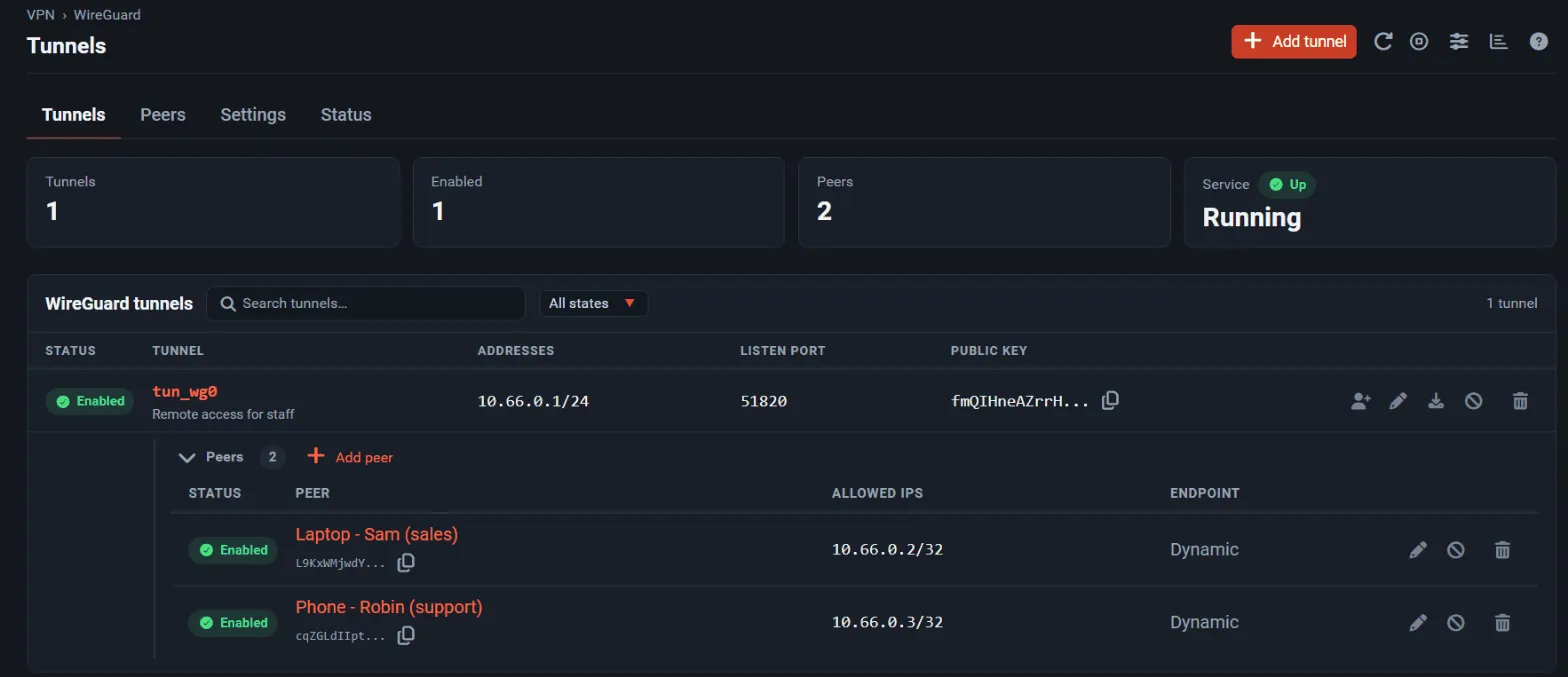Click the Running service status text
Viewport: 1568px width, 677px height.
1251,217
